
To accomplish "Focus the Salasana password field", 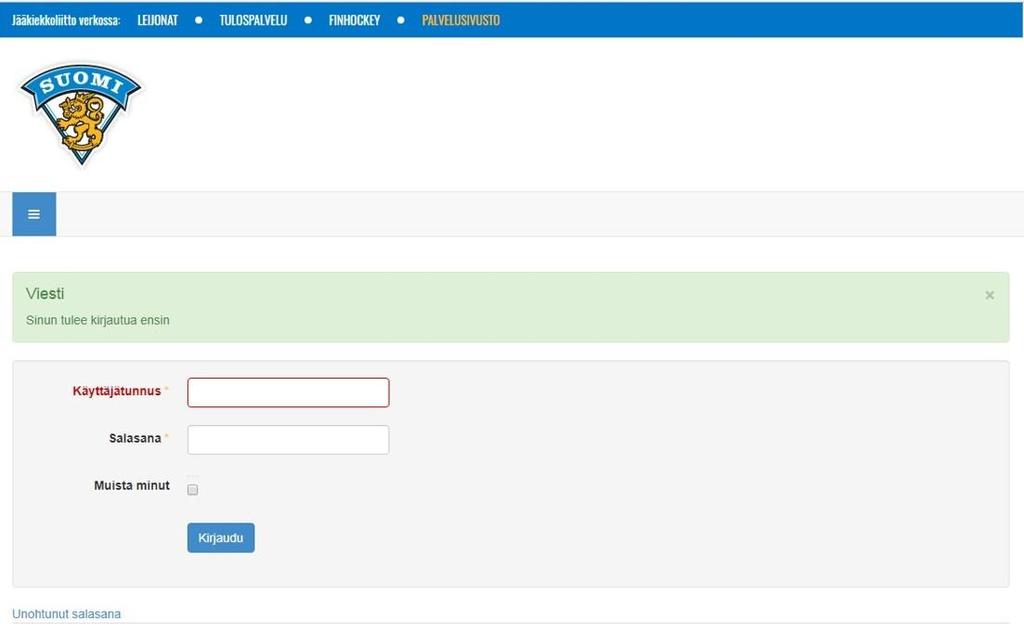I will tap(288, 440).
